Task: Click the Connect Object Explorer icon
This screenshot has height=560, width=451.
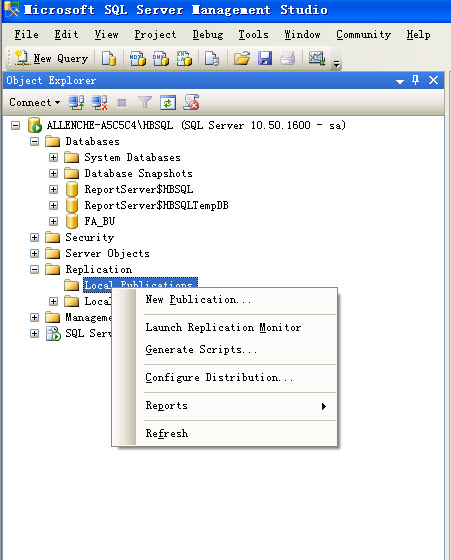Action: pyautogui.click(x=76, y=102)
